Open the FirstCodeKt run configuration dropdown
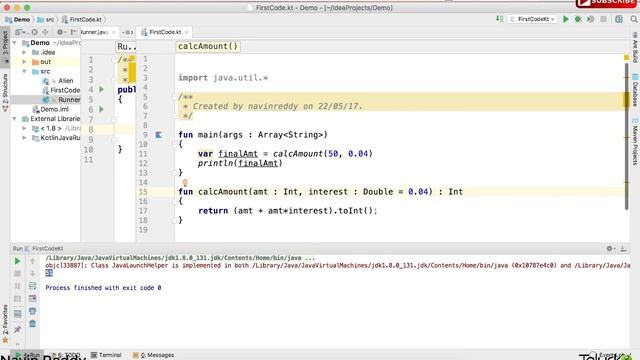640x360 pixels. click(x=533, y=19)
